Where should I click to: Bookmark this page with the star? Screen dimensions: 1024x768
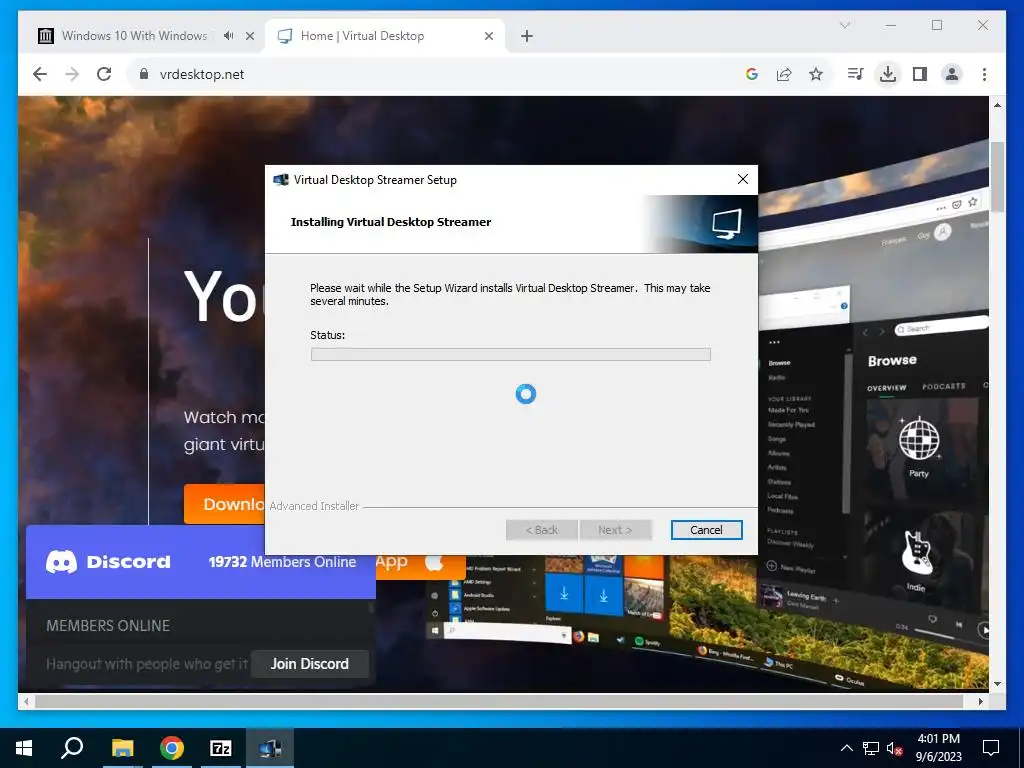point(816,74)
